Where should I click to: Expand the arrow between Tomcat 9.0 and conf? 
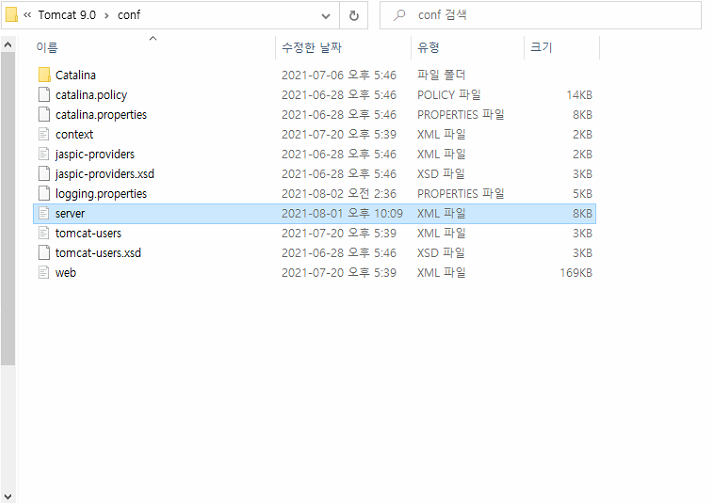point(106,15)
